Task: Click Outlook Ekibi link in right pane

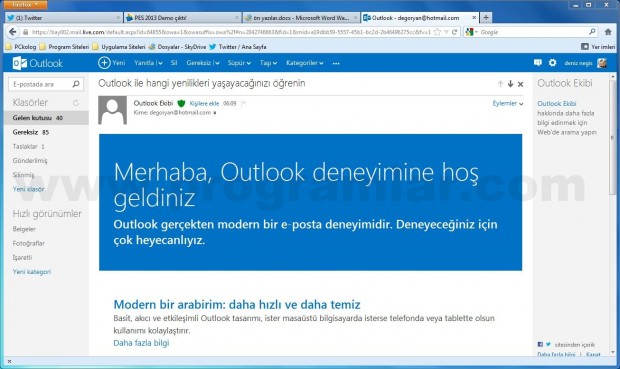Action: tap(557, 104)
